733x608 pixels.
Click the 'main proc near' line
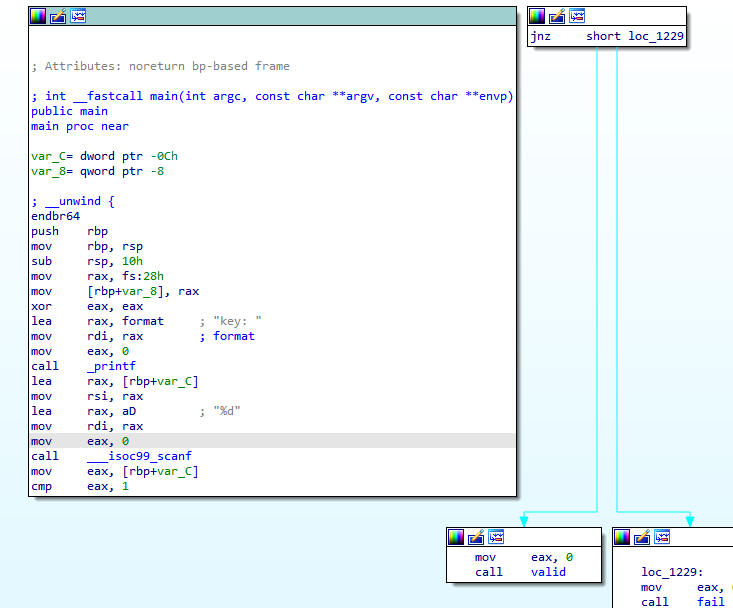pos(80,126)
